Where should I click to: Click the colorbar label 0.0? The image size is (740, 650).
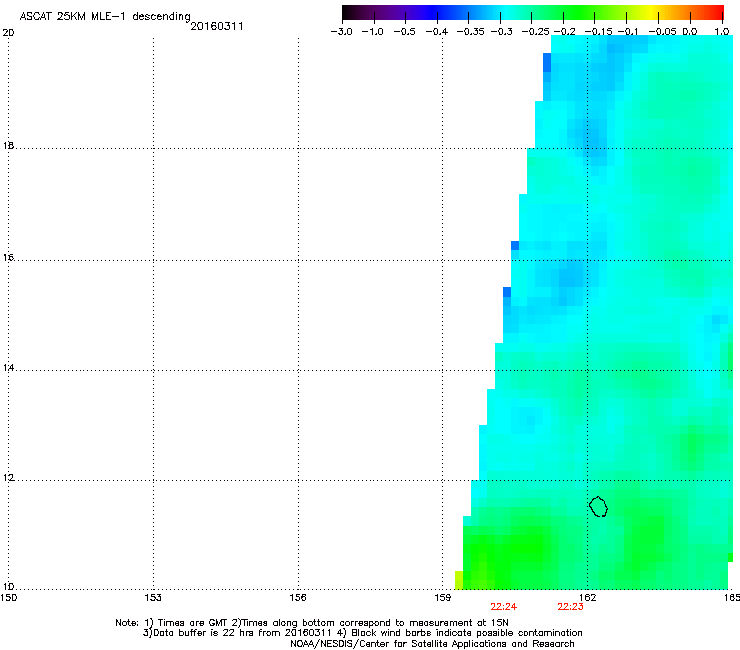(x=690, y=32)
